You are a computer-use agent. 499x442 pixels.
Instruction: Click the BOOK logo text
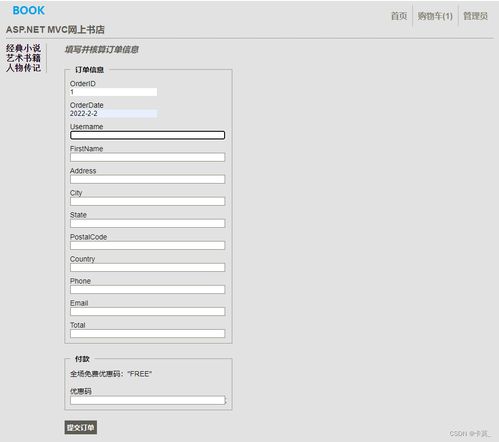click(29, 10)
